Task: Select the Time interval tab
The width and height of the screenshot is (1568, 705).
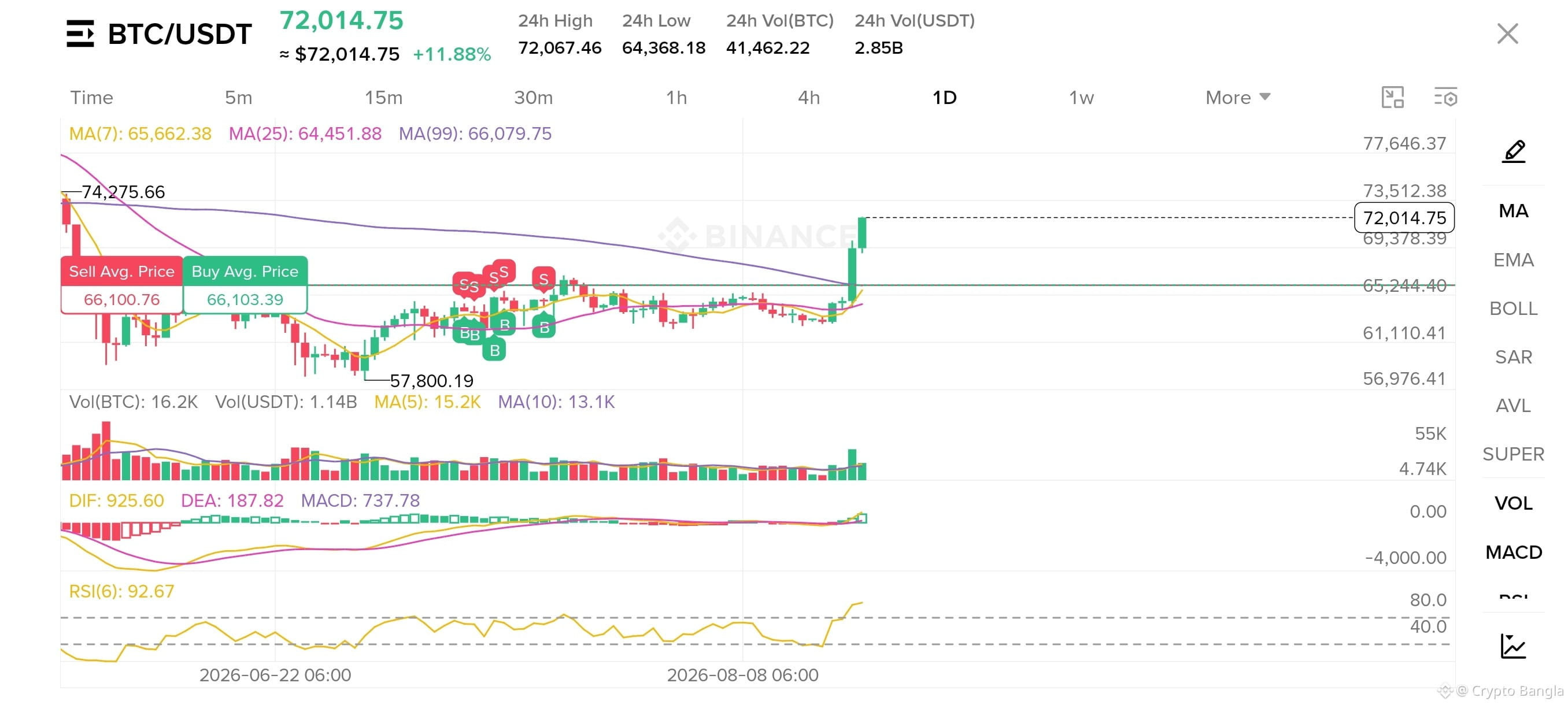Action: [x=91, y=97]
